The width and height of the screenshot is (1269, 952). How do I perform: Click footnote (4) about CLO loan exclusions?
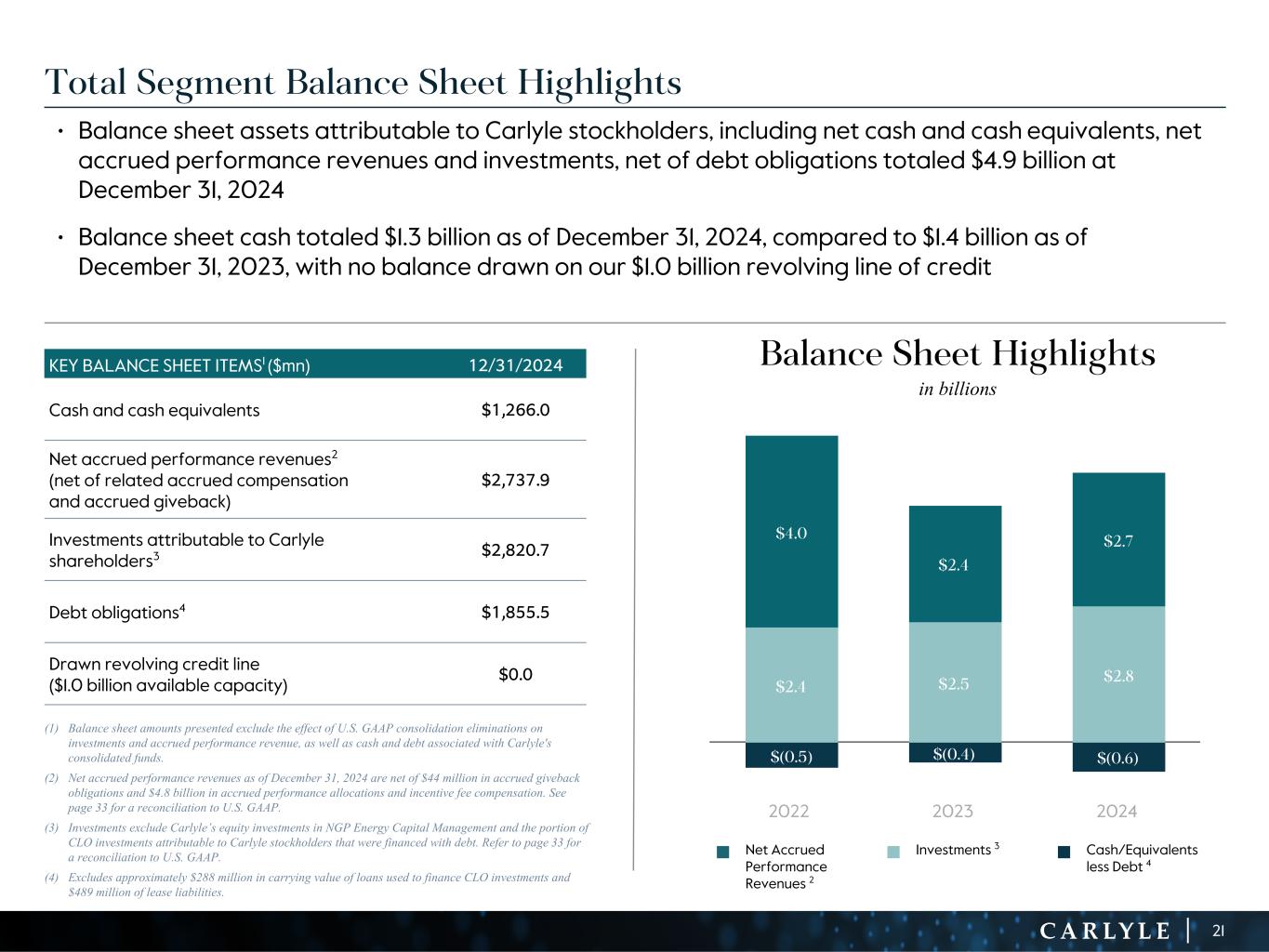[318, 885]
